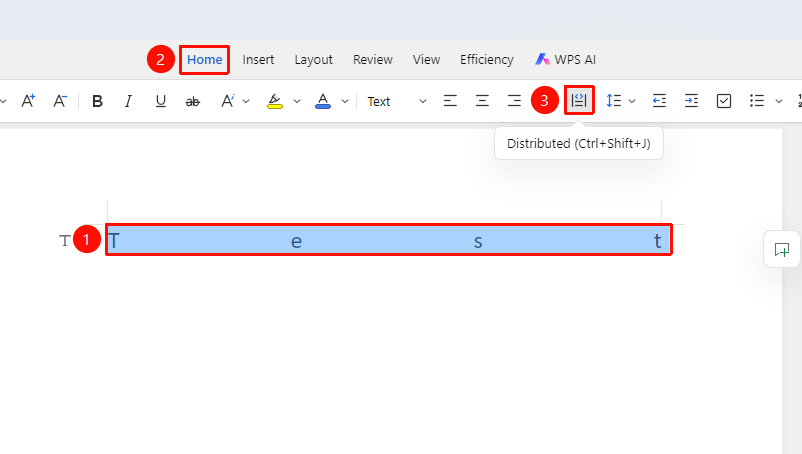Apply bulleted list icon

click(756, 101)
